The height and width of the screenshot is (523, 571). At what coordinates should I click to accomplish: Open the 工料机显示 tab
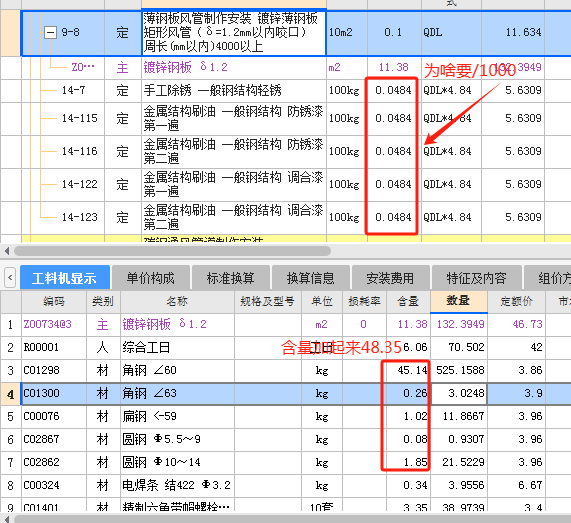click(x=65, y=278)
